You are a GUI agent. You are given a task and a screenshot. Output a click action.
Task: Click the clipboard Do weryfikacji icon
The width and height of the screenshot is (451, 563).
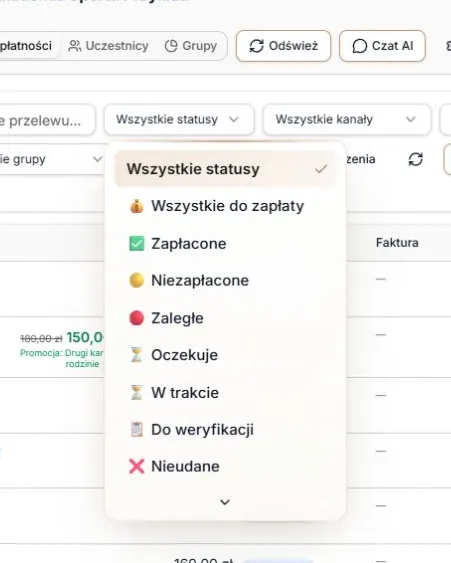tap(136, 429)
